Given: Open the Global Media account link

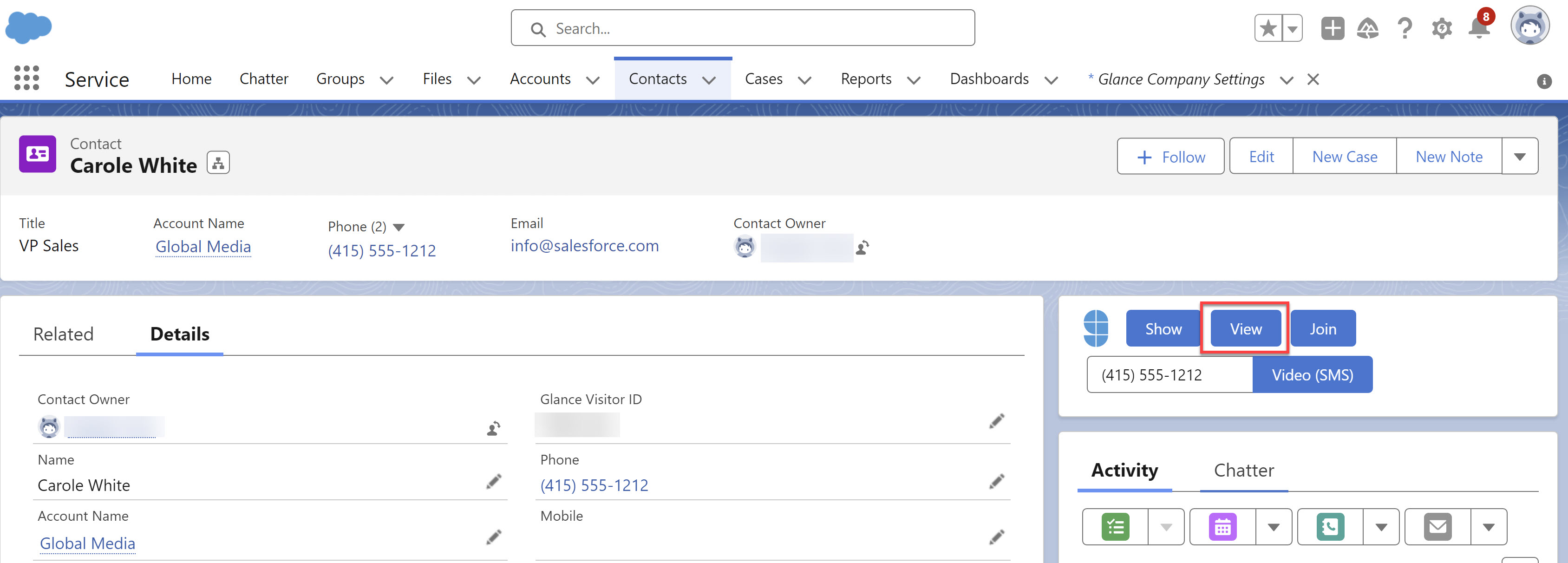Looking at the screenshot, I should 203,247.
